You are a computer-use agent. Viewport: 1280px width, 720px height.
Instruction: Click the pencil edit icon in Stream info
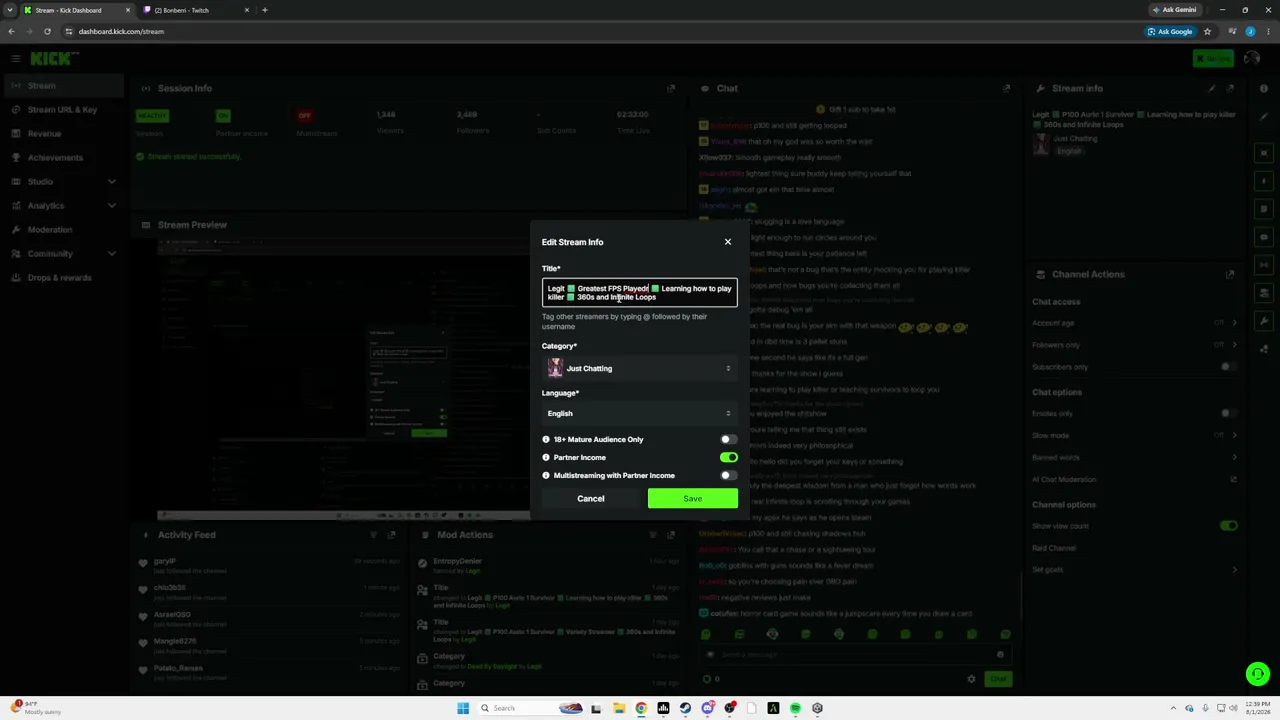pos(1212,89)
